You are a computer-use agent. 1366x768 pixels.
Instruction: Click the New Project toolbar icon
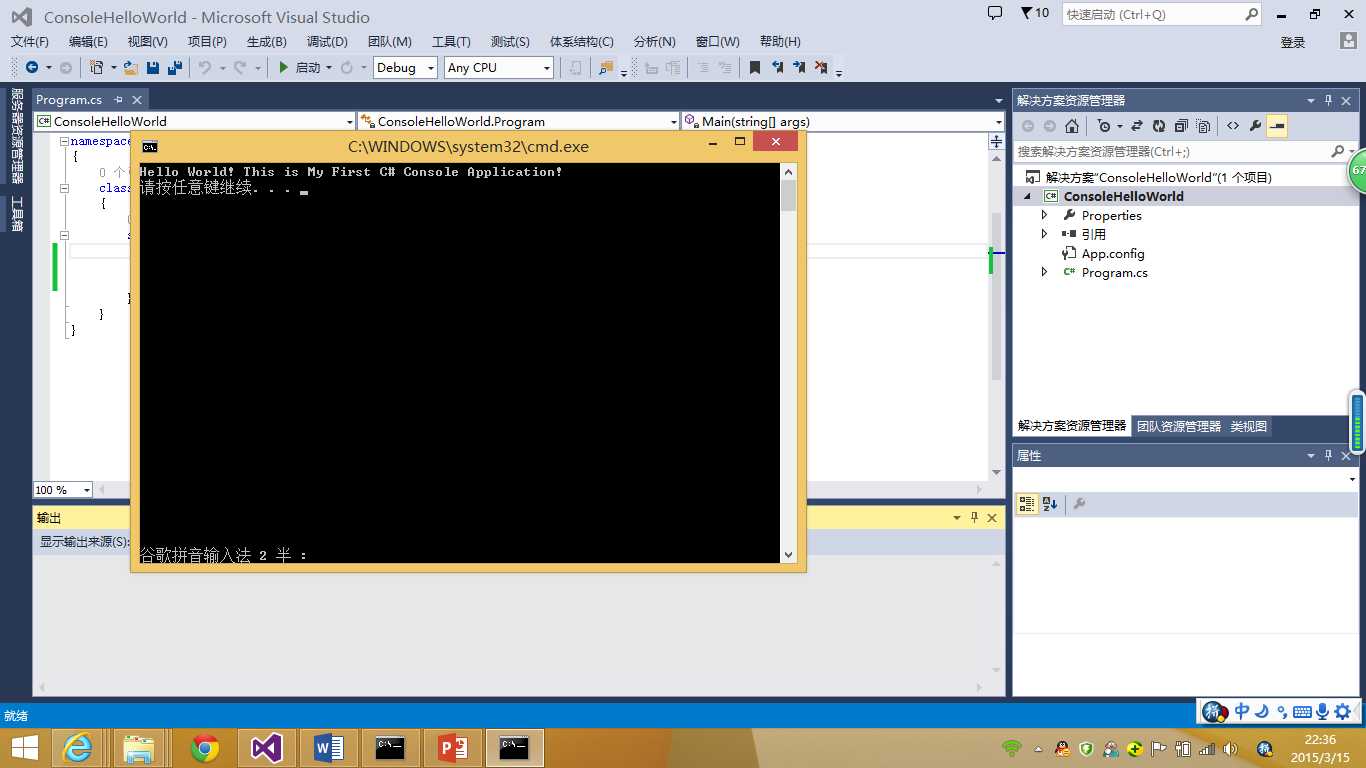97,67
